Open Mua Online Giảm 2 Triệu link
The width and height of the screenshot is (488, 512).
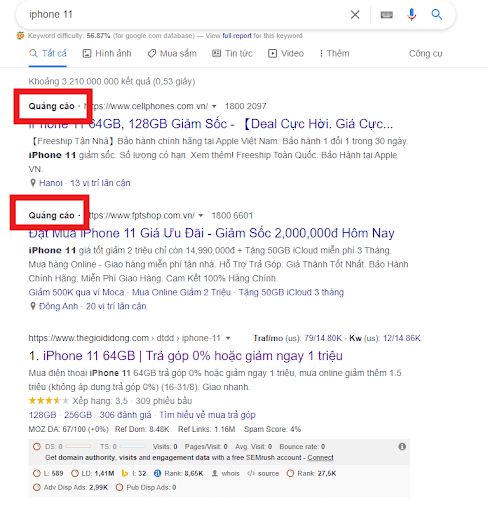coord(181,292)
